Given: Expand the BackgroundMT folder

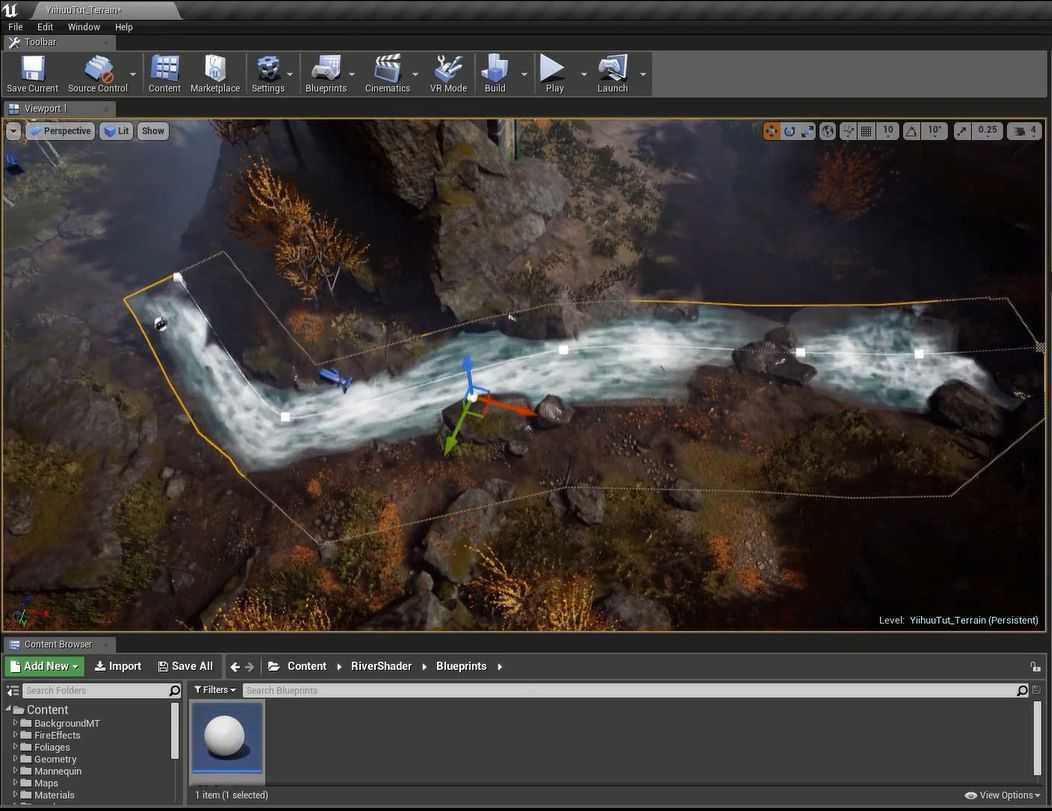Looking at the screenshot, I should click(x=15, y=723).
